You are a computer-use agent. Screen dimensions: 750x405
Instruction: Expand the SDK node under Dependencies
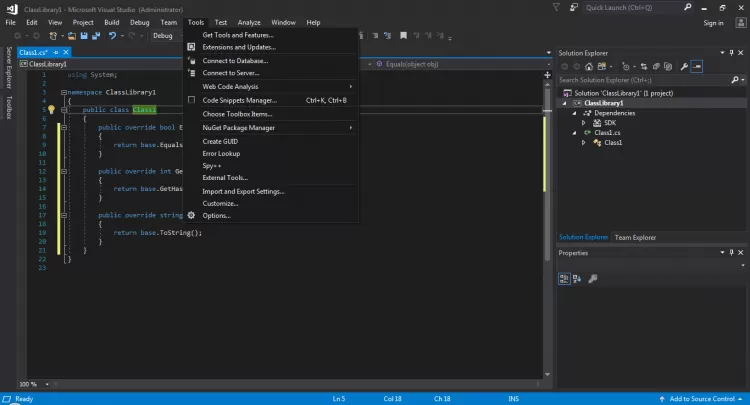coord(584,123)
